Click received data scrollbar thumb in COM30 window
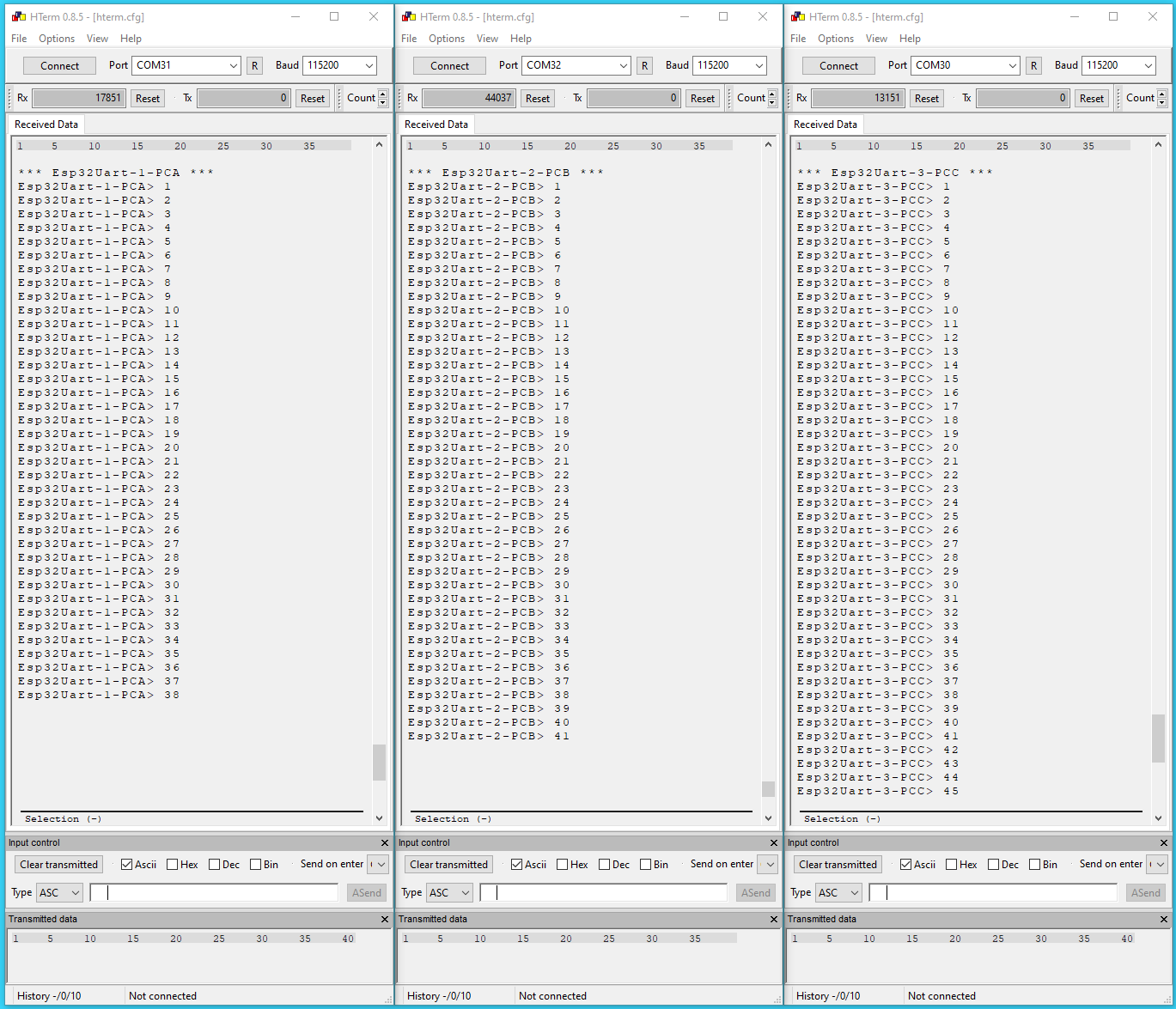 [1158, 738]
